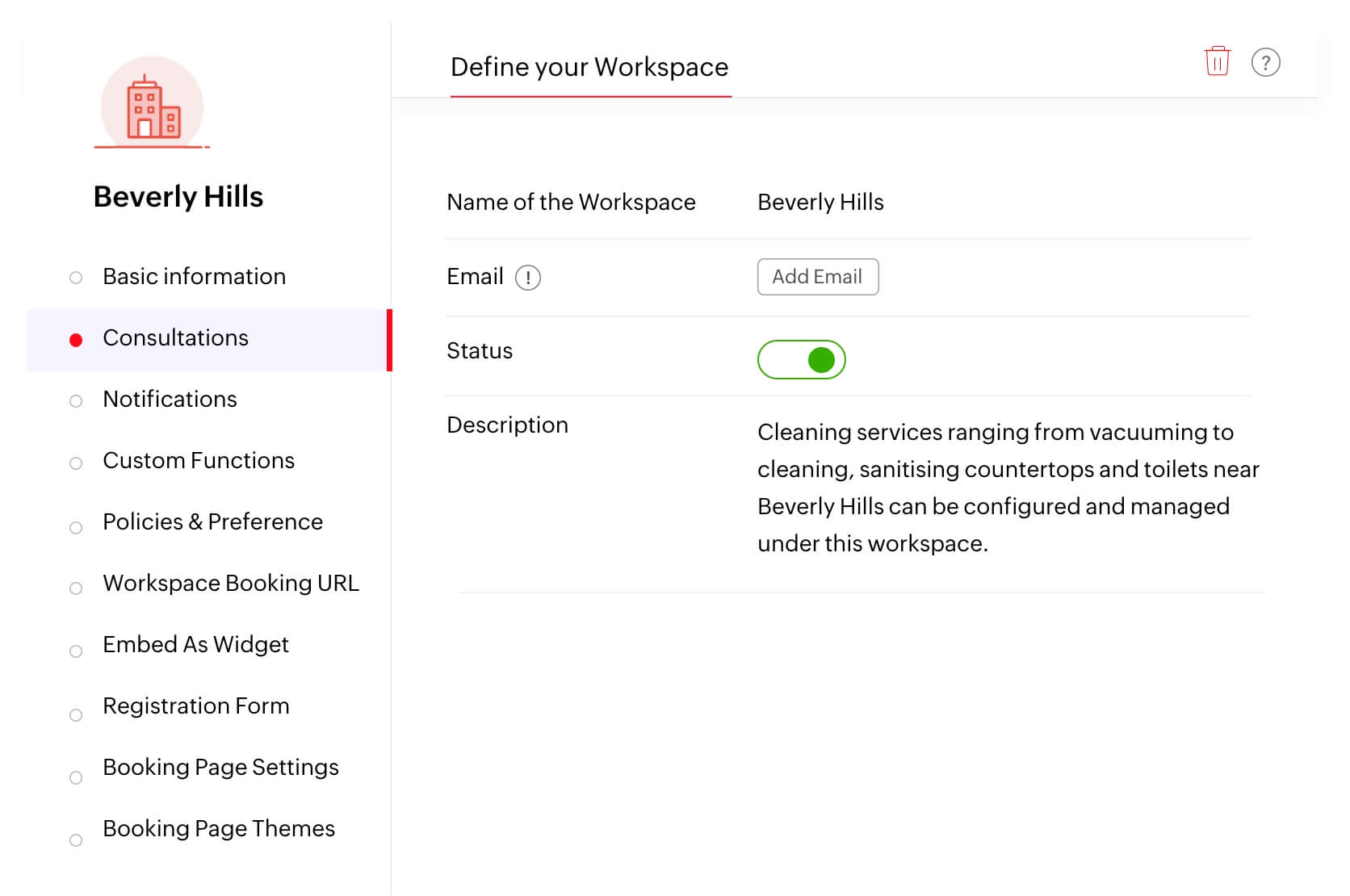This screenshot has width=1350, height=896.
Task: Click the delete workspace trash icon
Action: [1216, 61]
